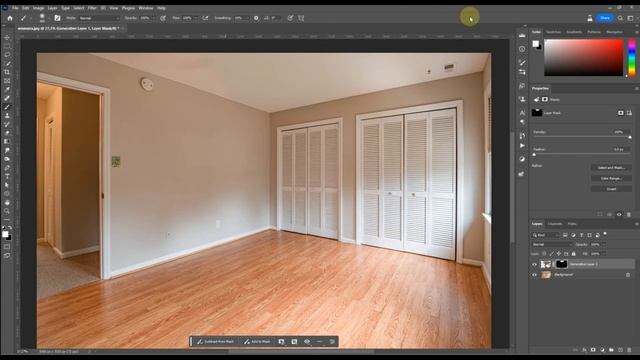Select the Zoom tool in toolbox

7,211
